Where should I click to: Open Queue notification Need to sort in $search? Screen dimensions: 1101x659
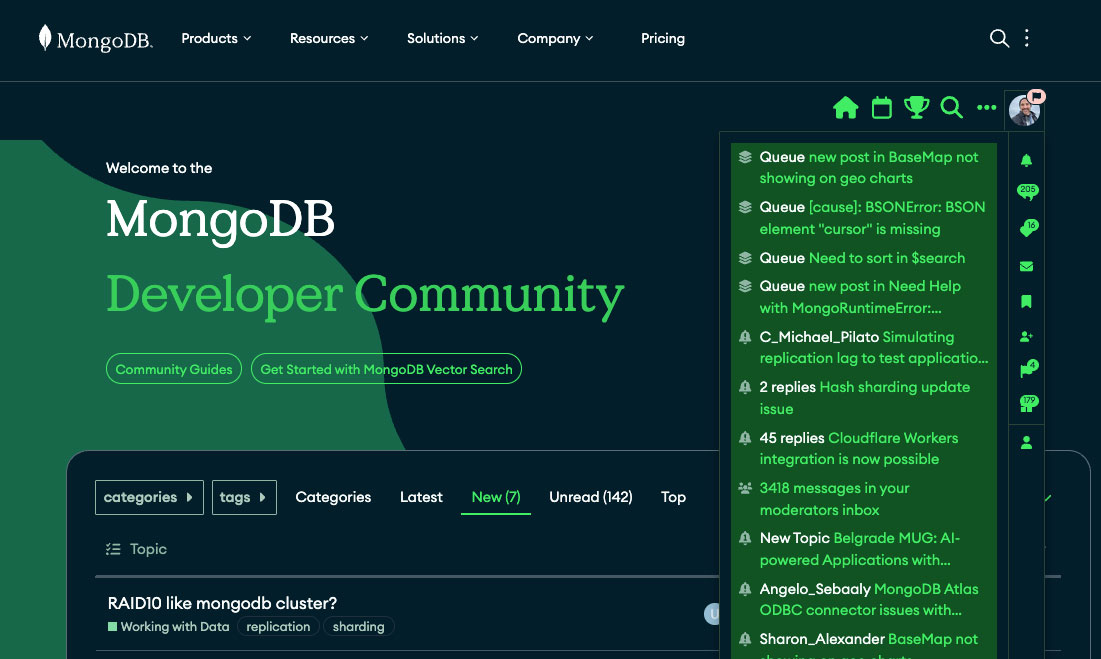[x=864, y=258]
